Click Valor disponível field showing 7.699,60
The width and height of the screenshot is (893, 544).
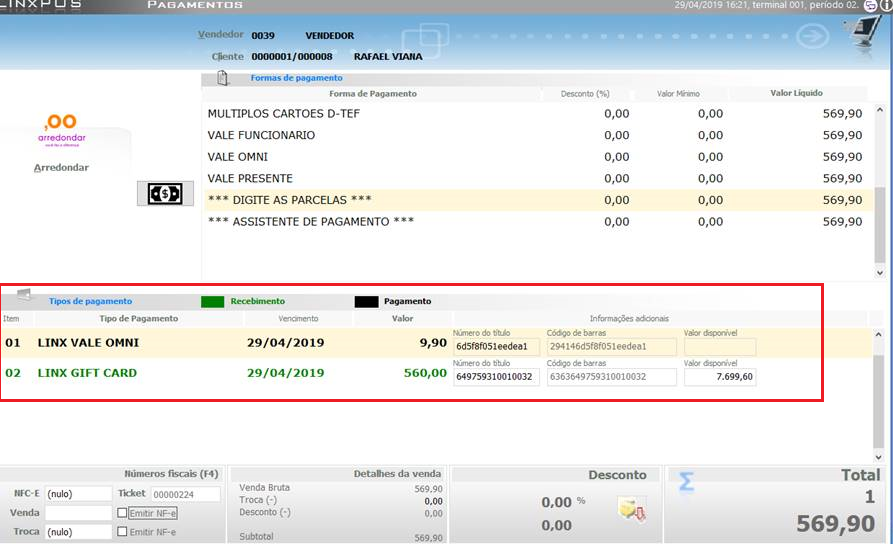coord(720,377)
